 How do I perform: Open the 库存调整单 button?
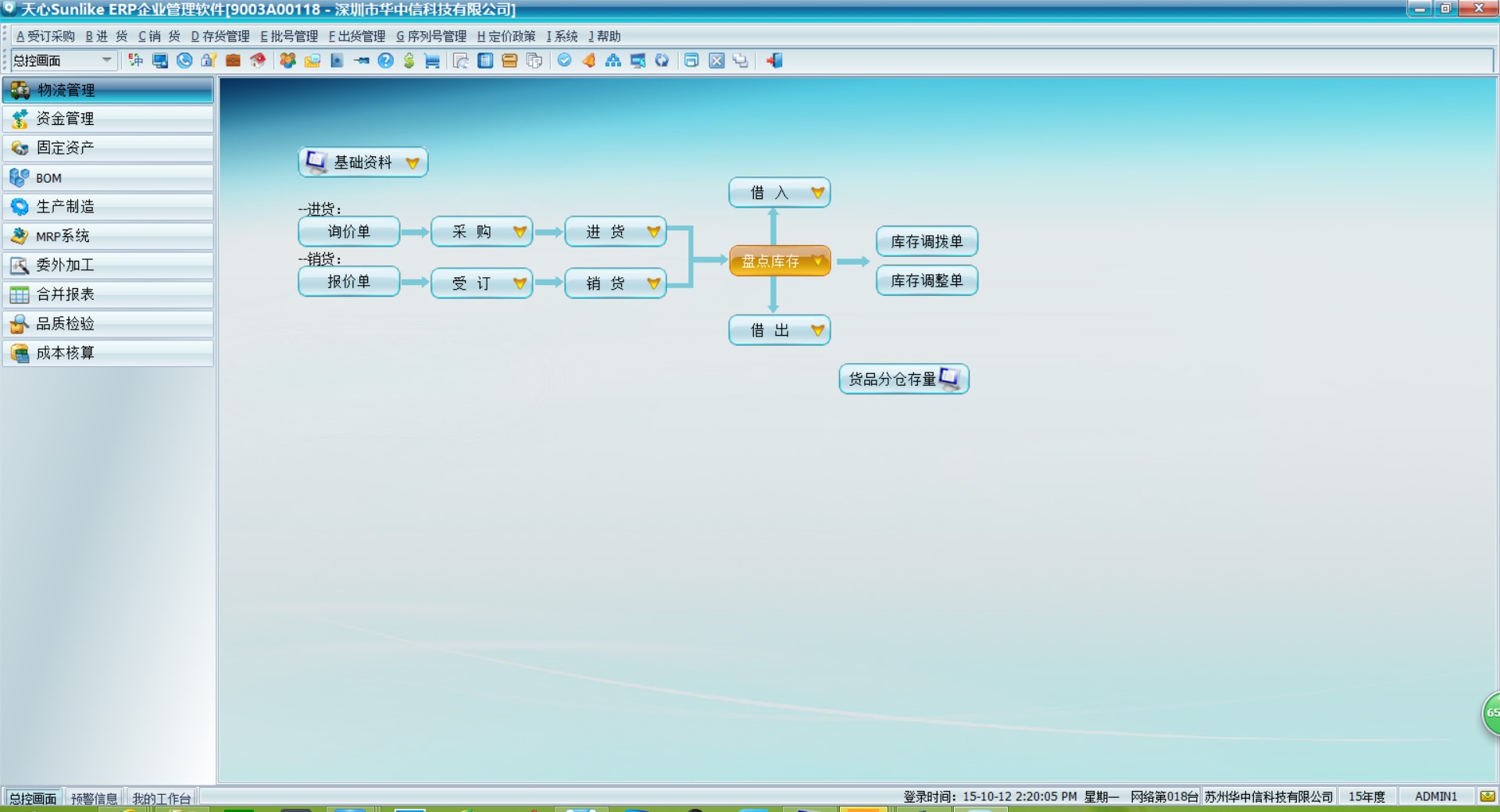pyautogui.click(x=927, y=280)
